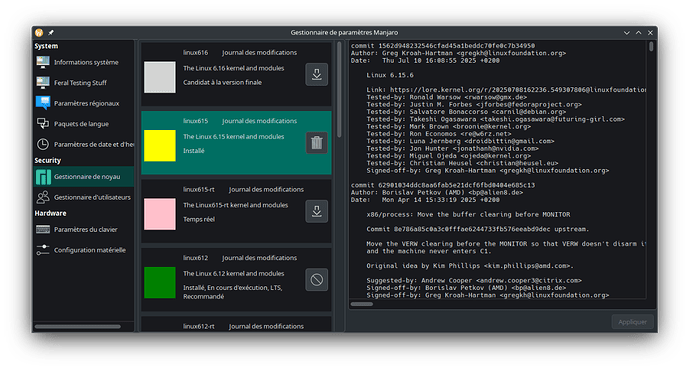Open Paramètres du clavier

pos(83,229)
